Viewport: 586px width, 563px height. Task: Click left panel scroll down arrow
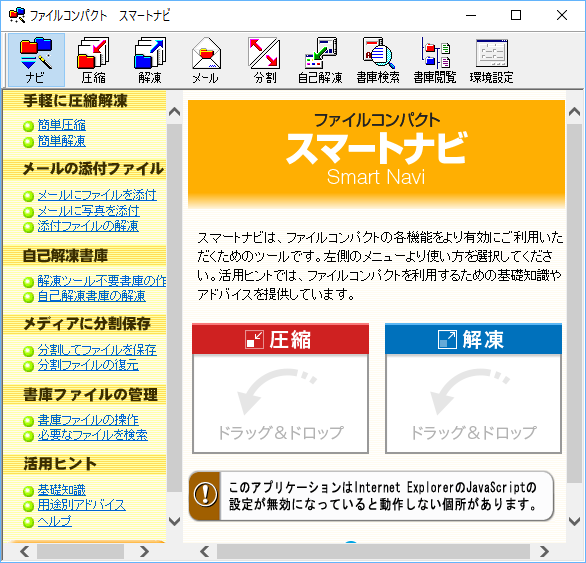pos(175,521)
